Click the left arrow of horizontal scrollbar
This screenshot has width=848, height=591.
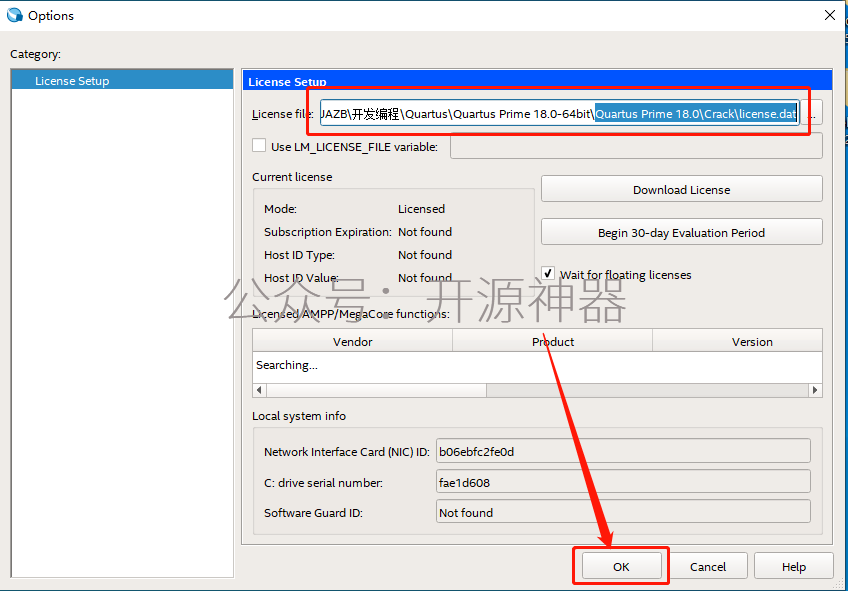(260, 390)
